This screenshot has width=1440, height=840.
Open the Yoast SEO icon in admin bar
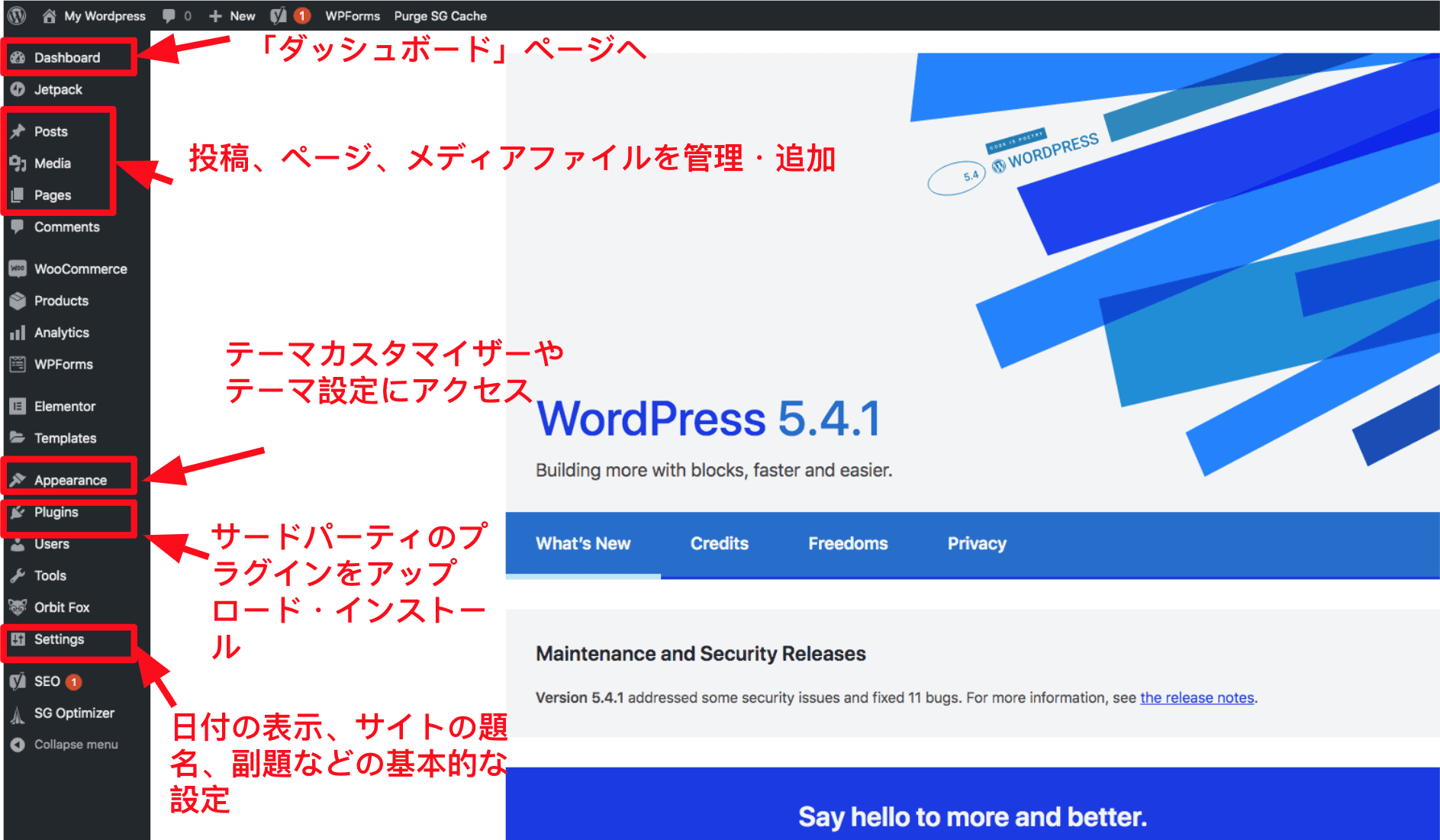[x=279, y=15]
